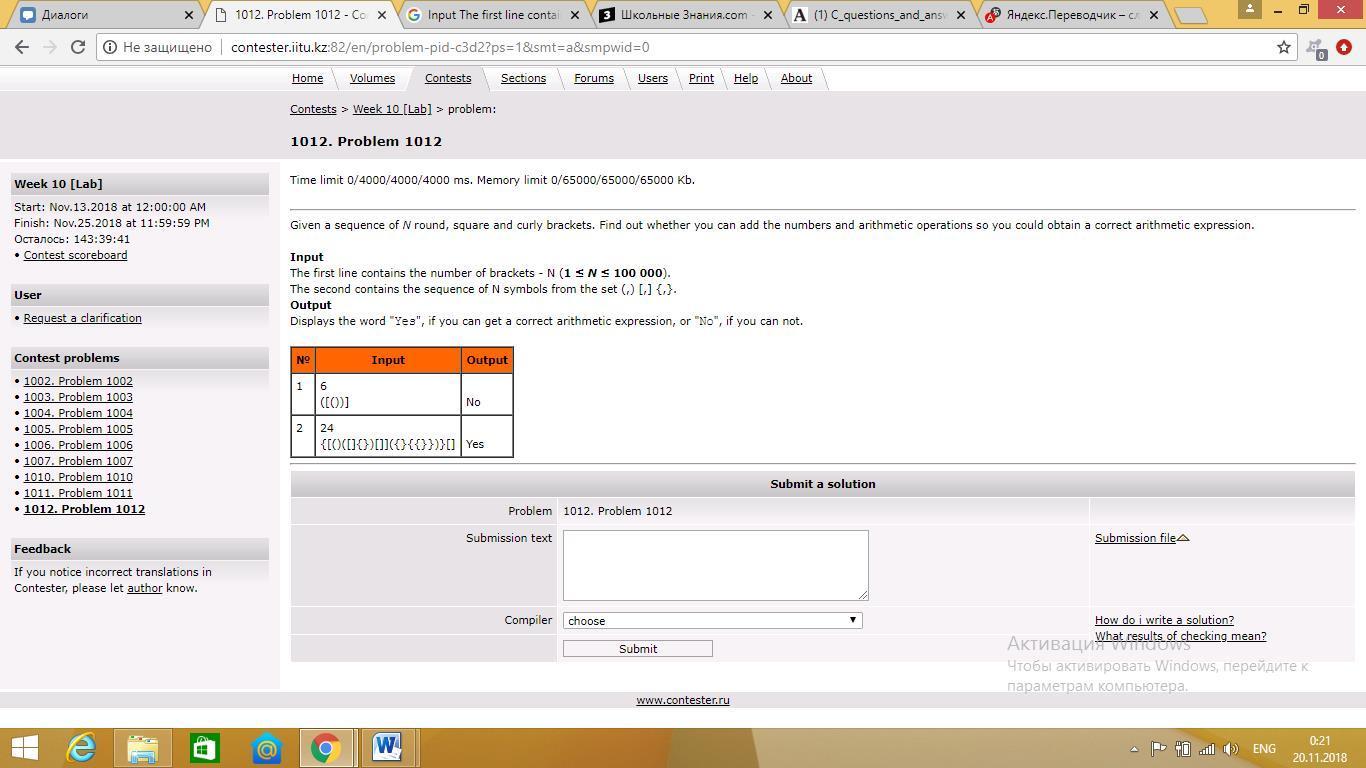
Task: Click the browser back arrow
Action: coord(22,47)
